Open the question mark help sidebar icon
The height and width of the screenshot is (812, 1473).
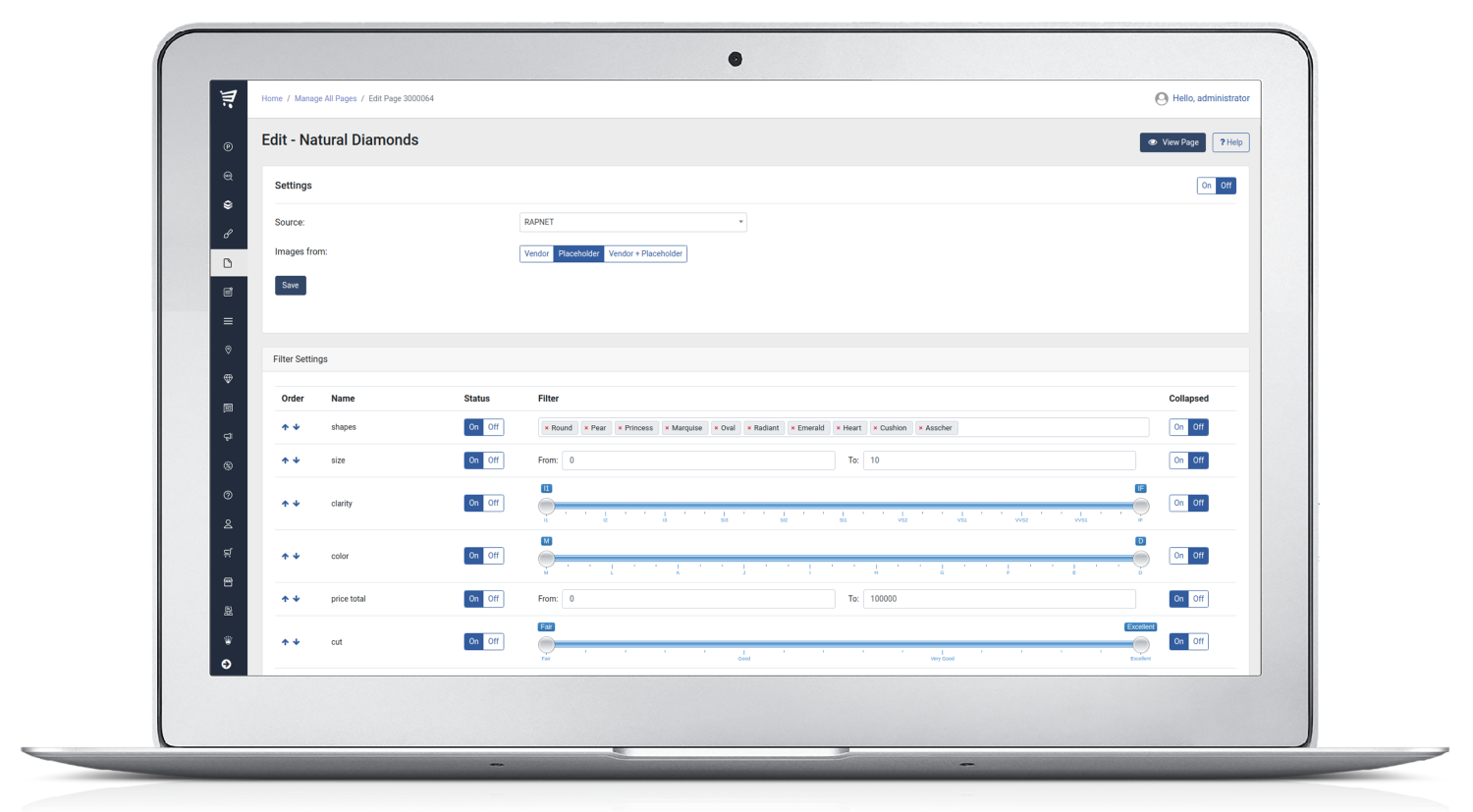(x=228, y=495)
